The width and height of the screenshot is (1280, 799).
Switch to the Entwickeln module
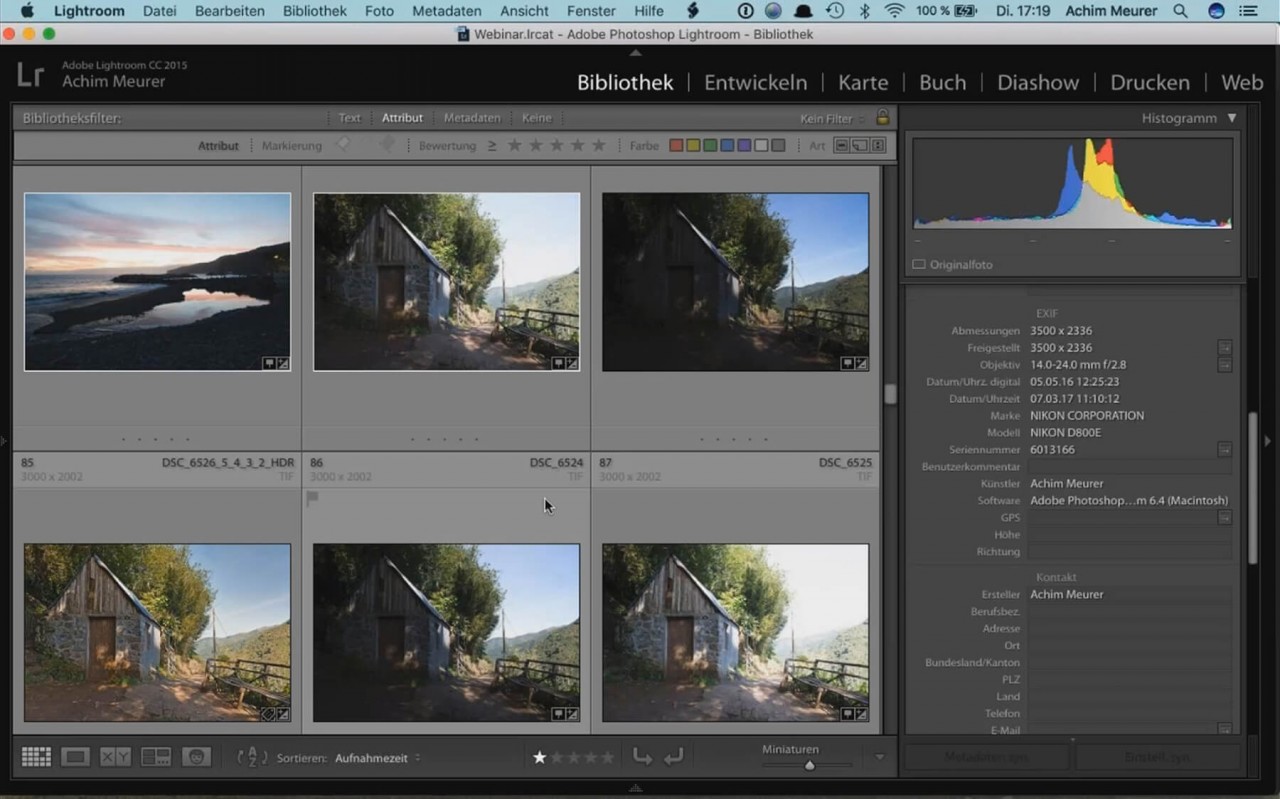click(x=755, y=82)
